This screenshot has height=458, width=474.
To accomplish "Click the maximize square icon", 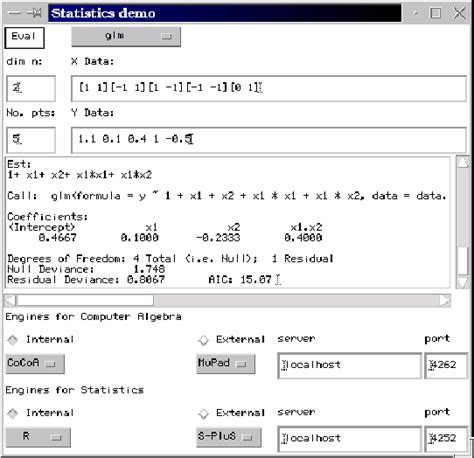I will [435, 13].
